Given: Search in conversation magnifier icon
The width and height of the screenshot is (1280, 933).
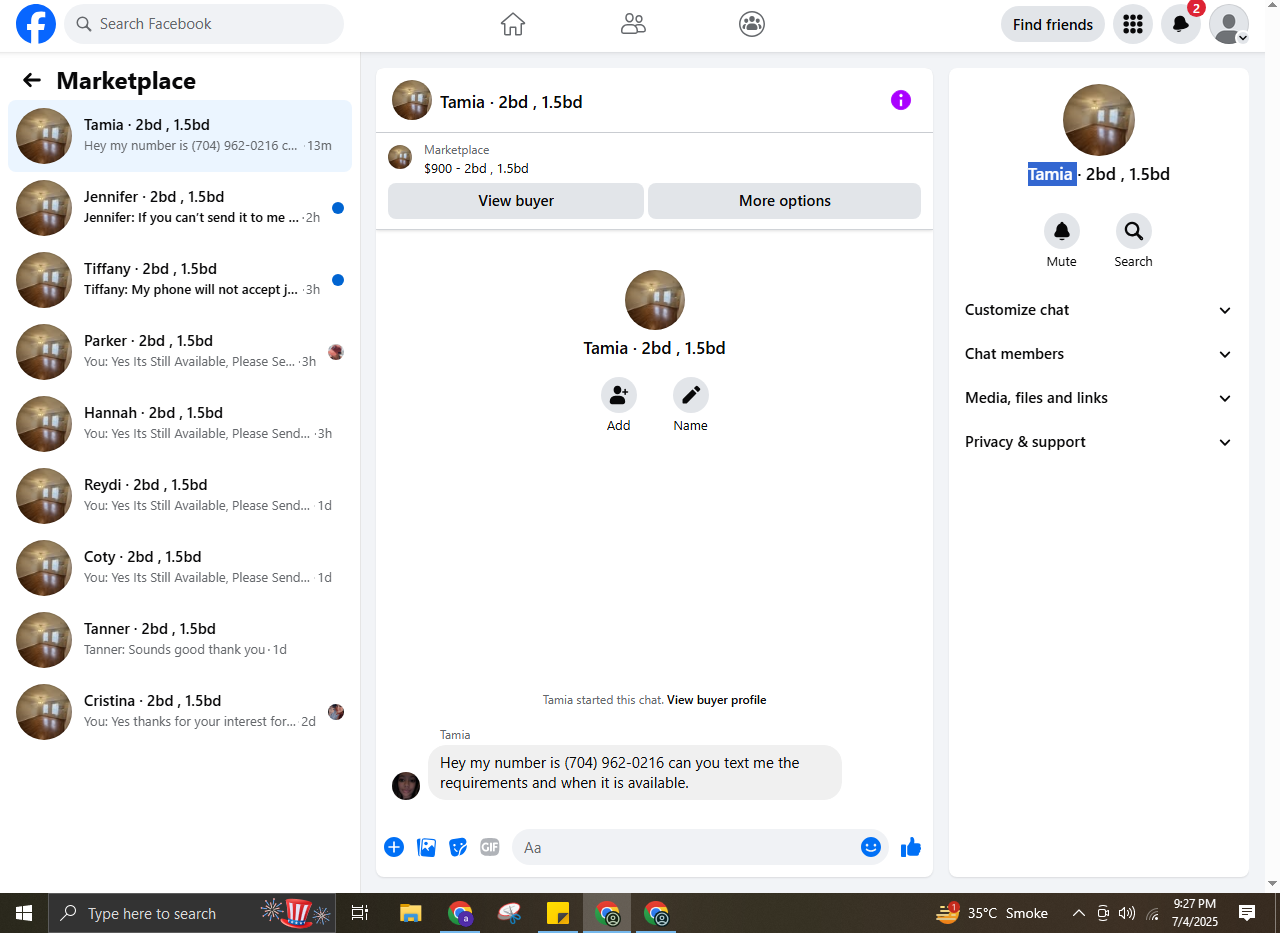Looking at the screenshot, I should click(x=1134, y=231).
